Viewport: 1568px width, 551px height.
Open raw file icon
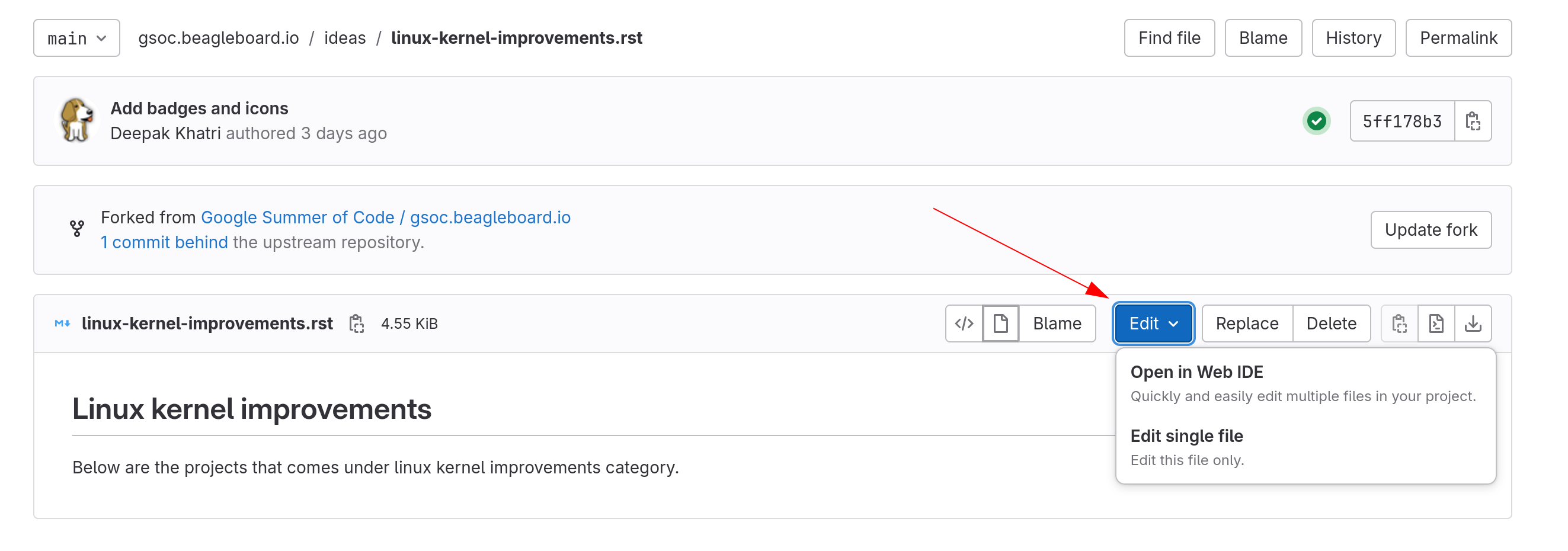[1436, 324]
